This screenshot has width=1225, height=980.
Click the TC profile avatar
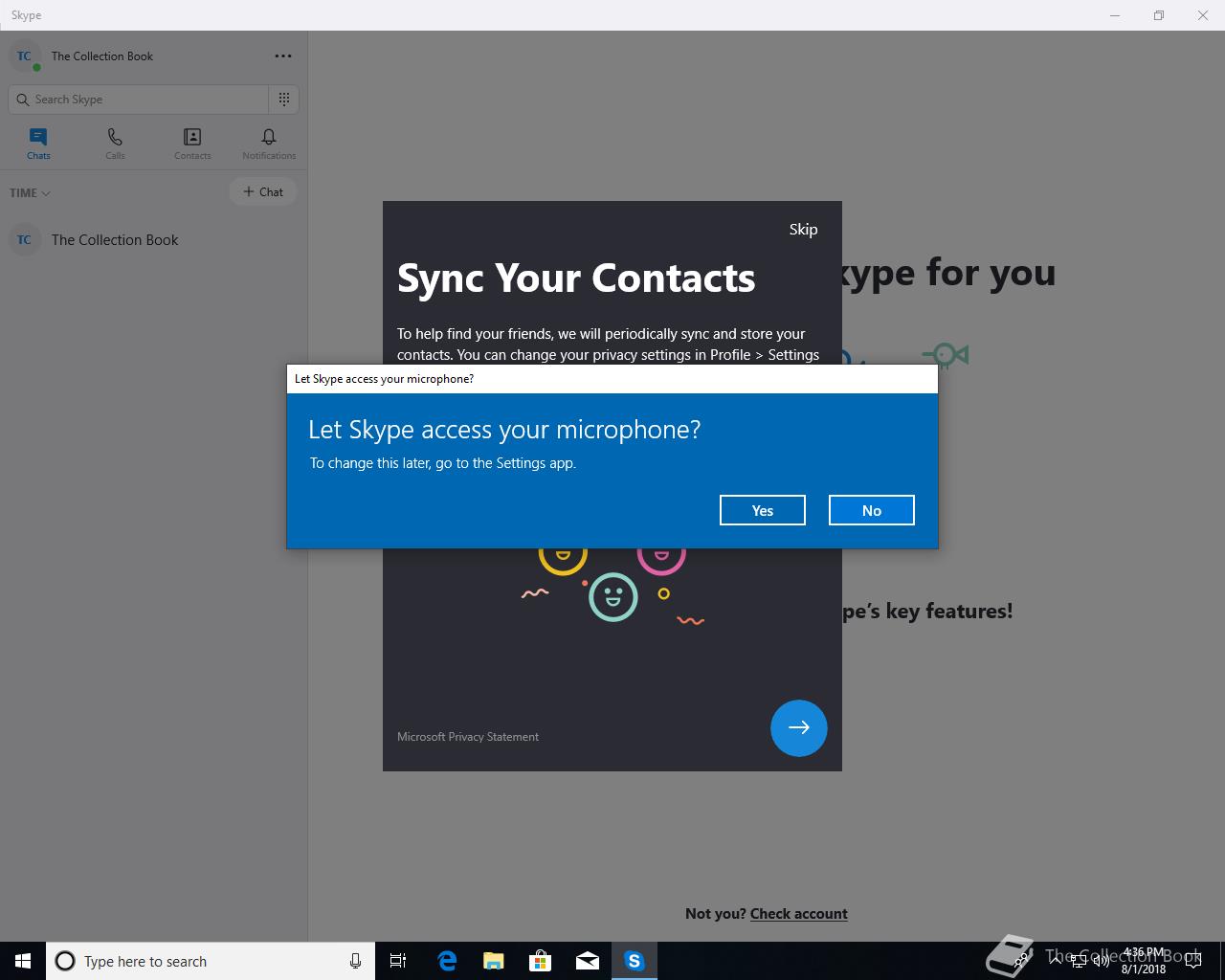(x=24, y=56)
